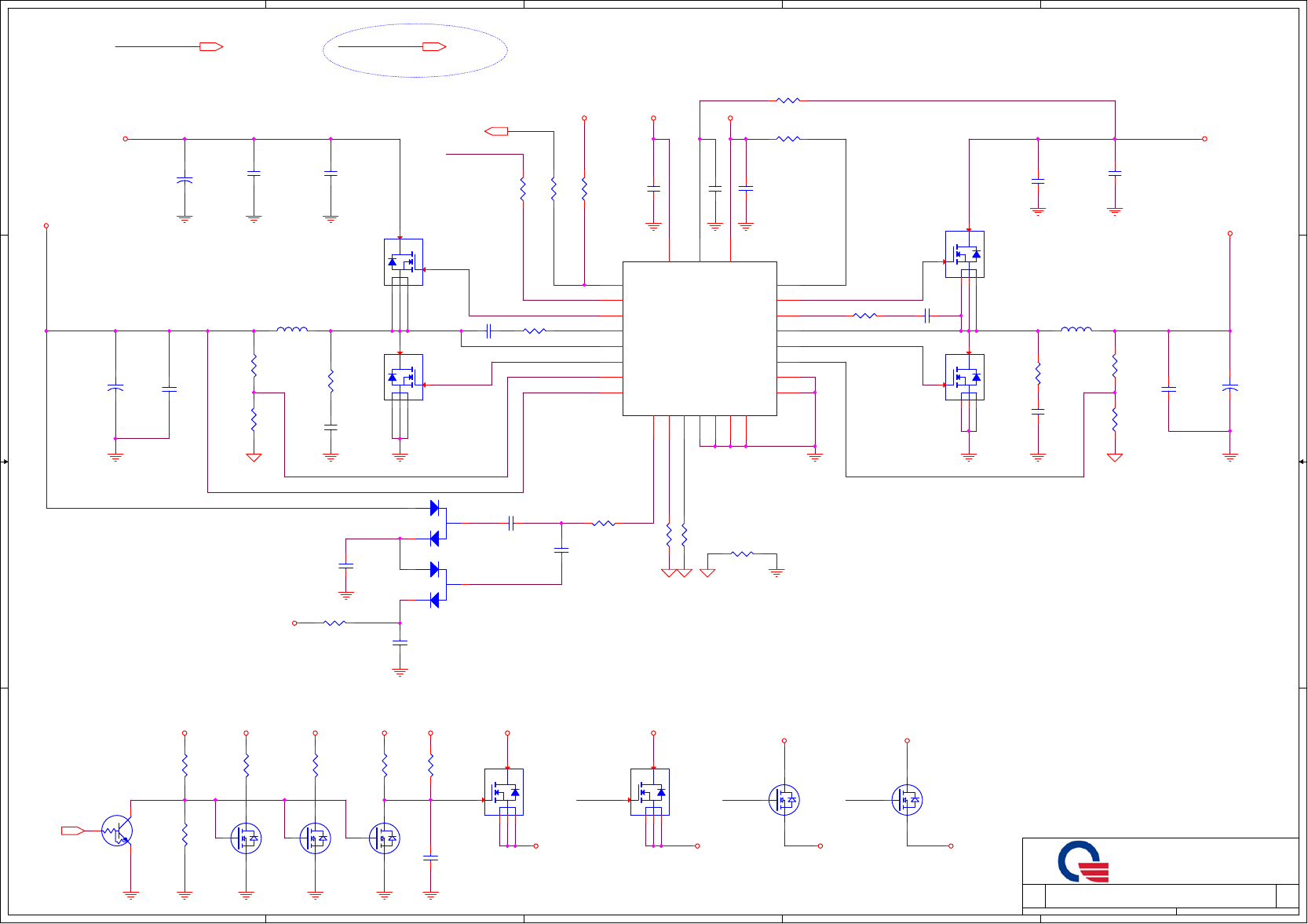Select the upper MOSFET right of the IC
Viewport: 1308px width, 924px height.
pos(965,254)
